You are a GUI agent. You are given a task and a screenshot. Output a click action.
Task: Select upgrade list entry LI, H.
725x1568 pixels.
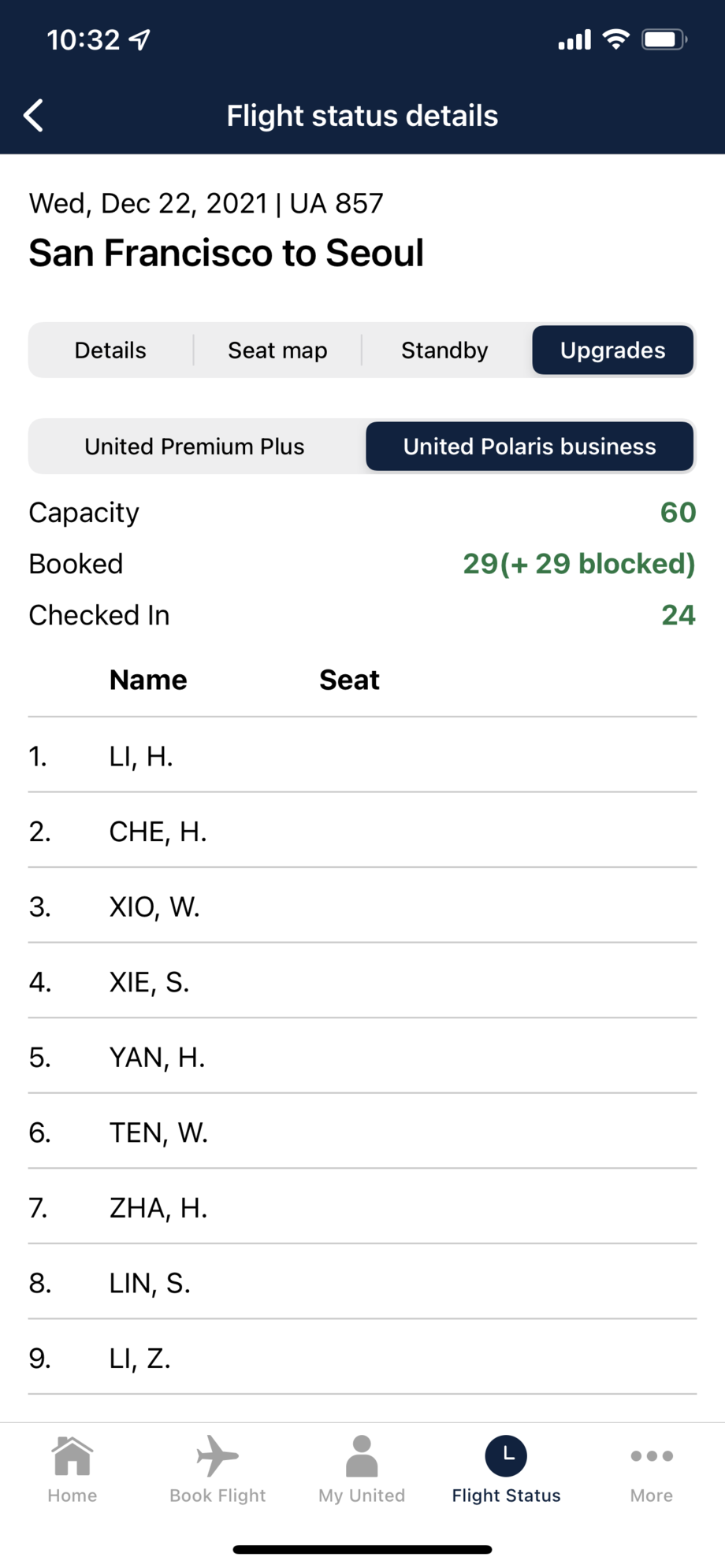tap(362, 756)
